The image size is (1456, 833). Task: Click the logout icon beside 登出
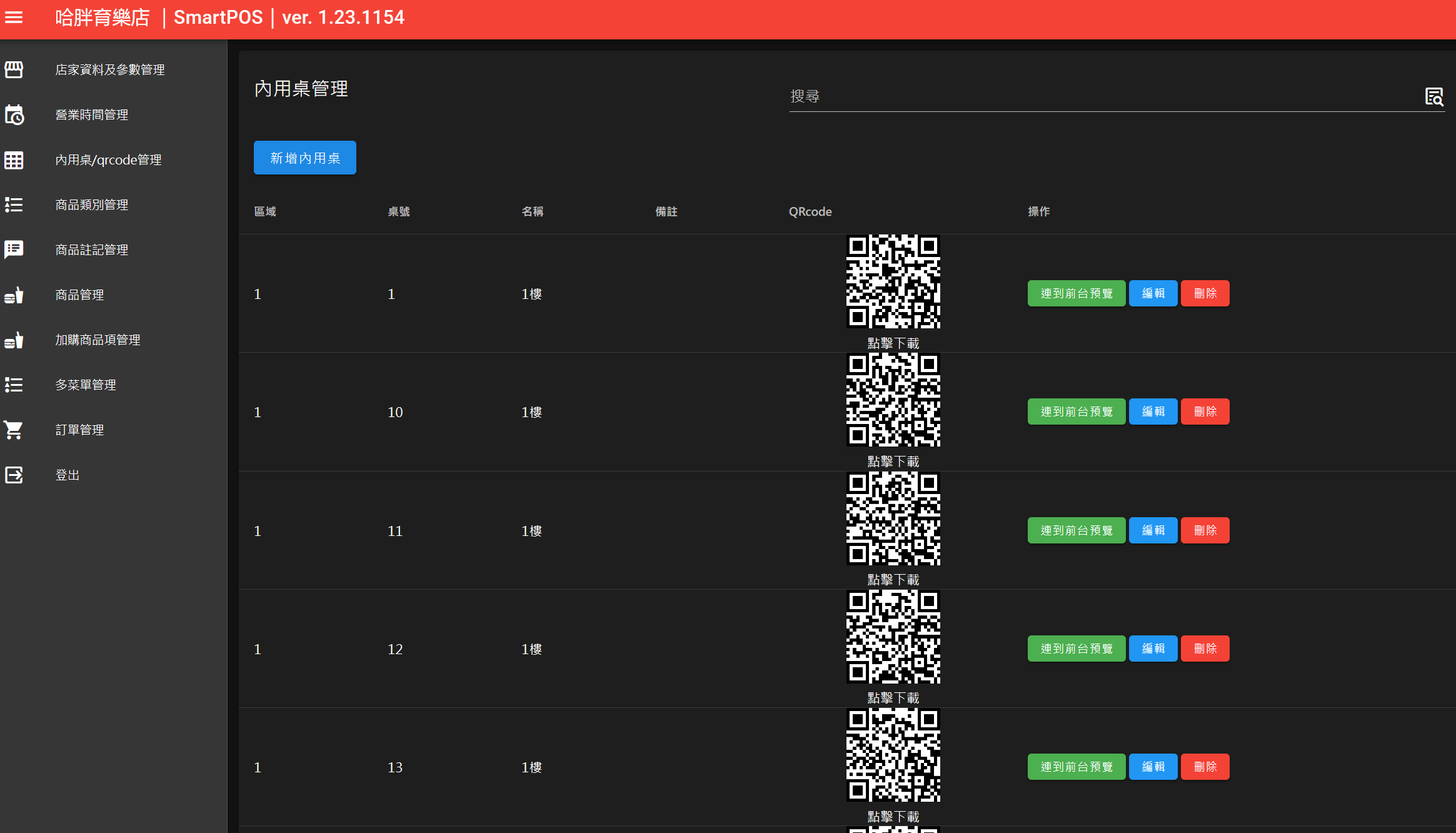(14, 475)
